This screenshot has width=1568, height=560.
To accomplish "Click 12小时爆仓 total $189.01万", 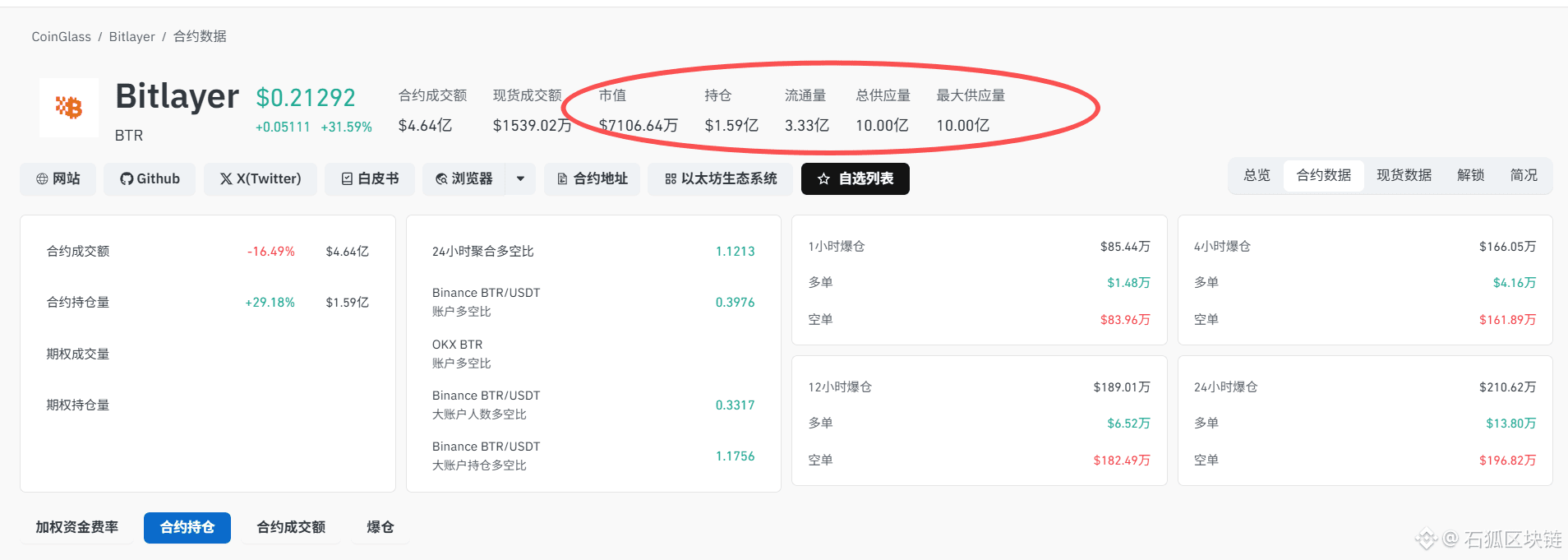I will [x=1122, y=387].
